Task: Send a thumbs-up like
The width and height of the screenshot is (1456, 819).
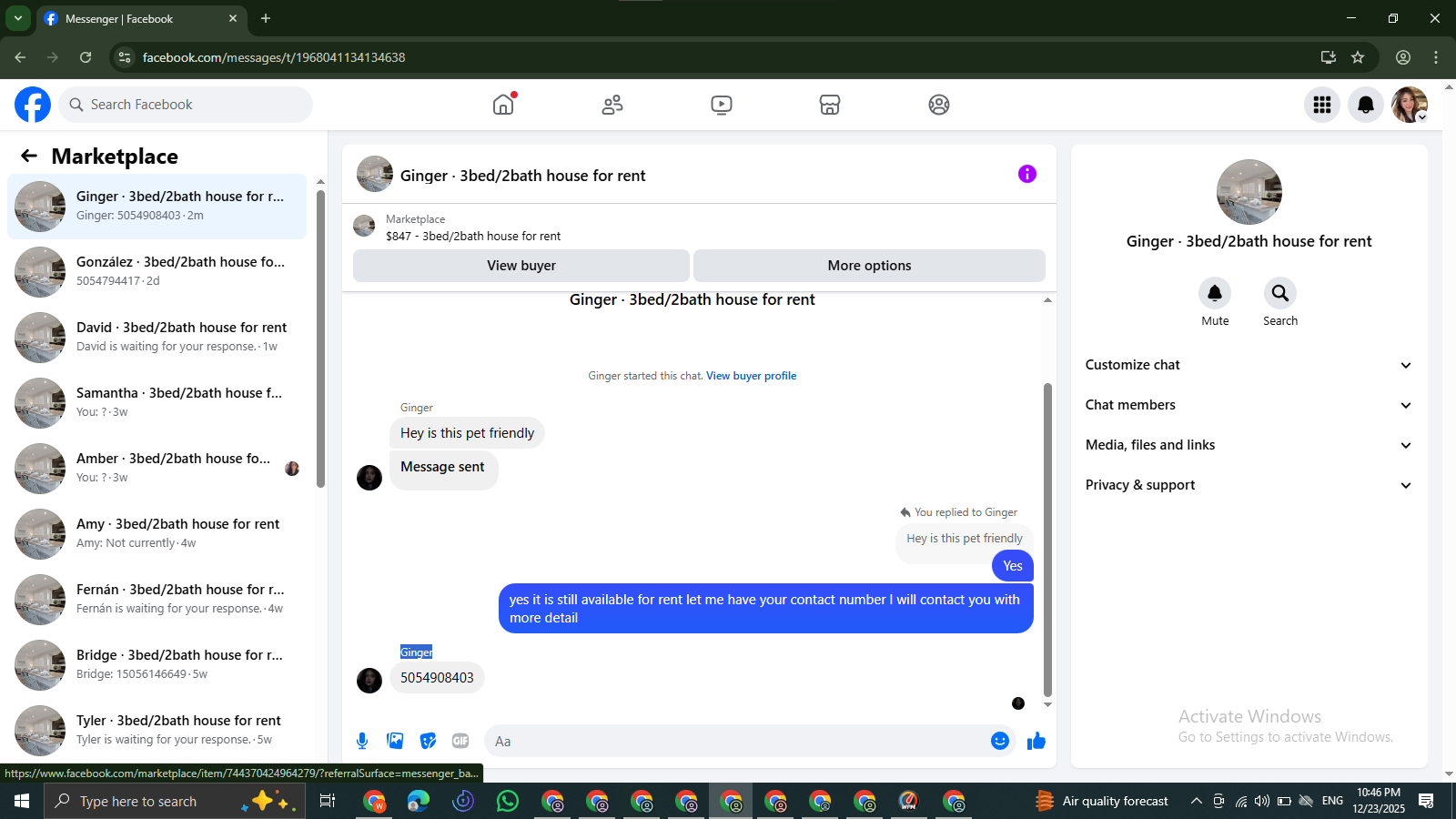Action: [x=1036, y=741]
